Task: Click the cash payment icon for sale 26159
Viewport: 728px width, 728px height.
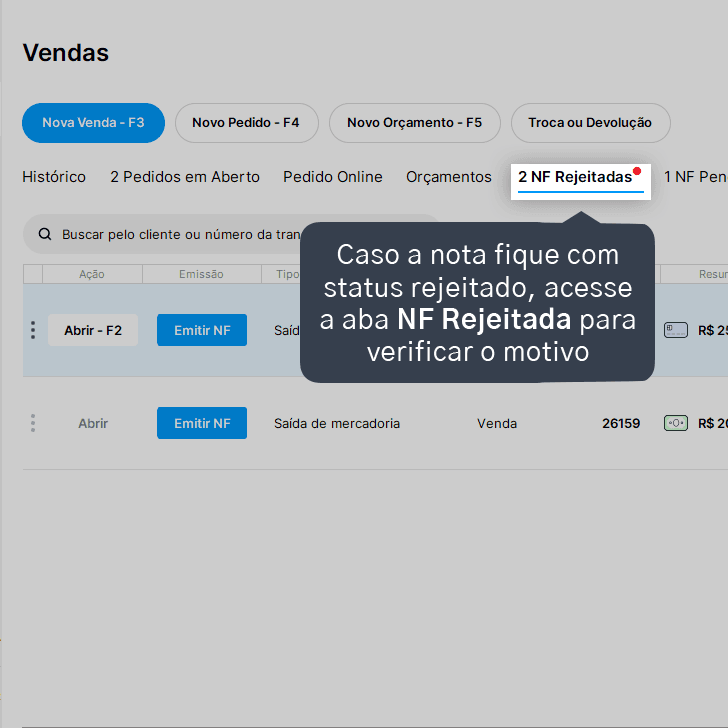Action: (x=676, y=423)
